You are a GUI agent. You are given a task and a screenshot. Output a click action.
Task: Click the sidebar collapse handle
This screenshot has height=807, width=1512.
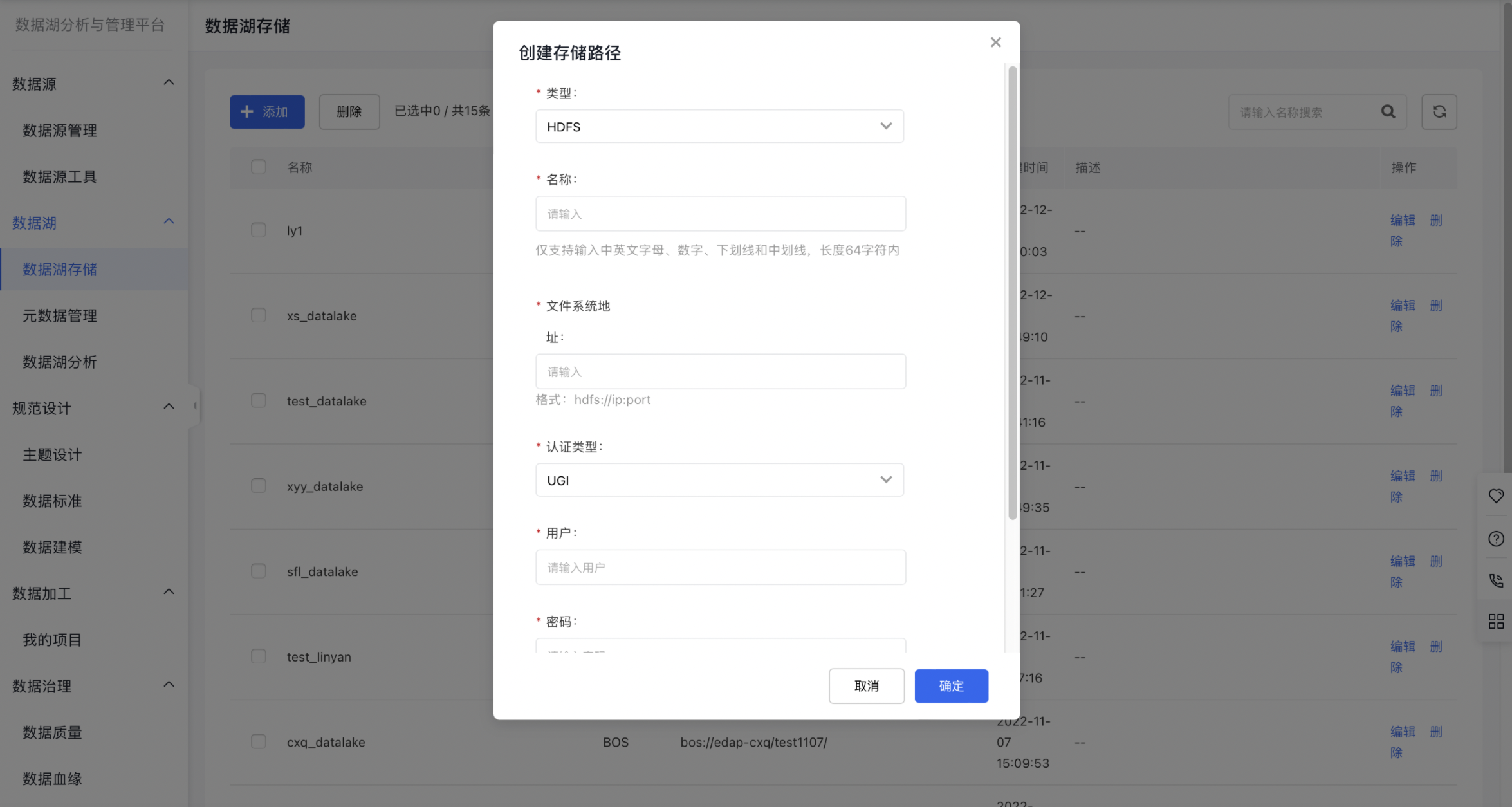click(195, 405)
